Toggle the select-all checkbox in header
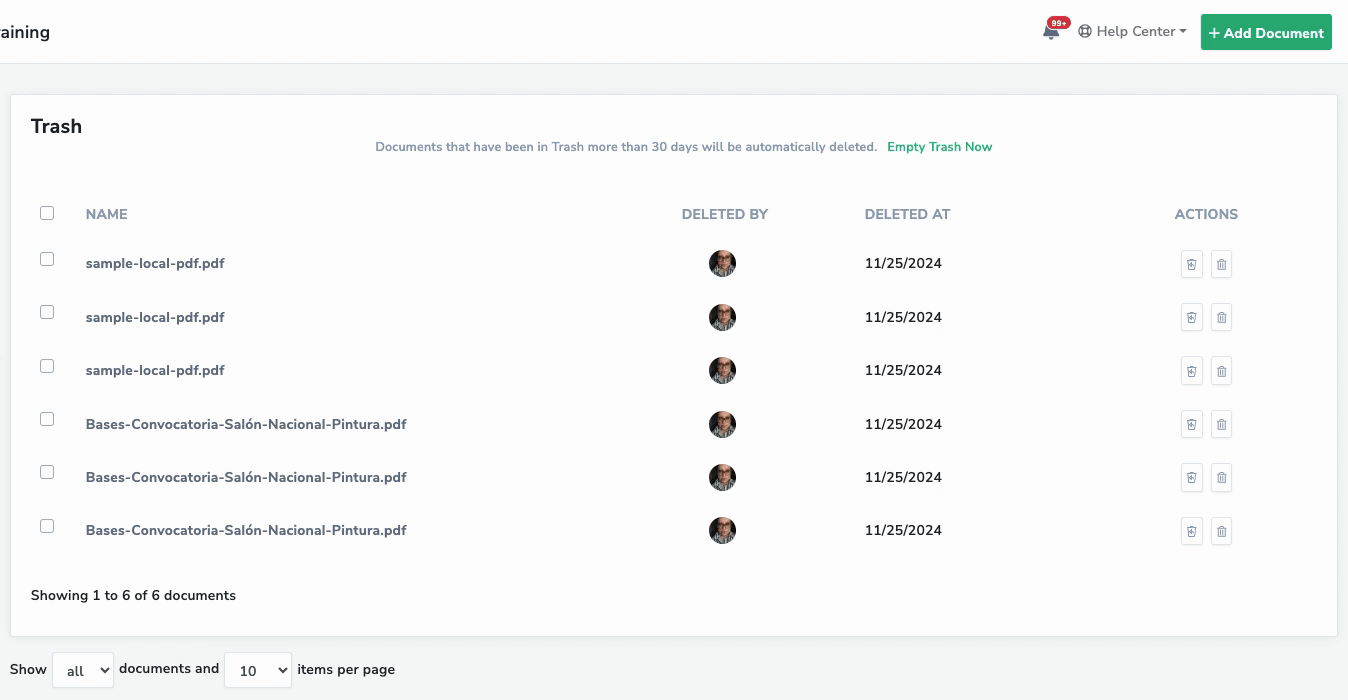Screen dimensions: 1348x700 [x=47, y=213]
